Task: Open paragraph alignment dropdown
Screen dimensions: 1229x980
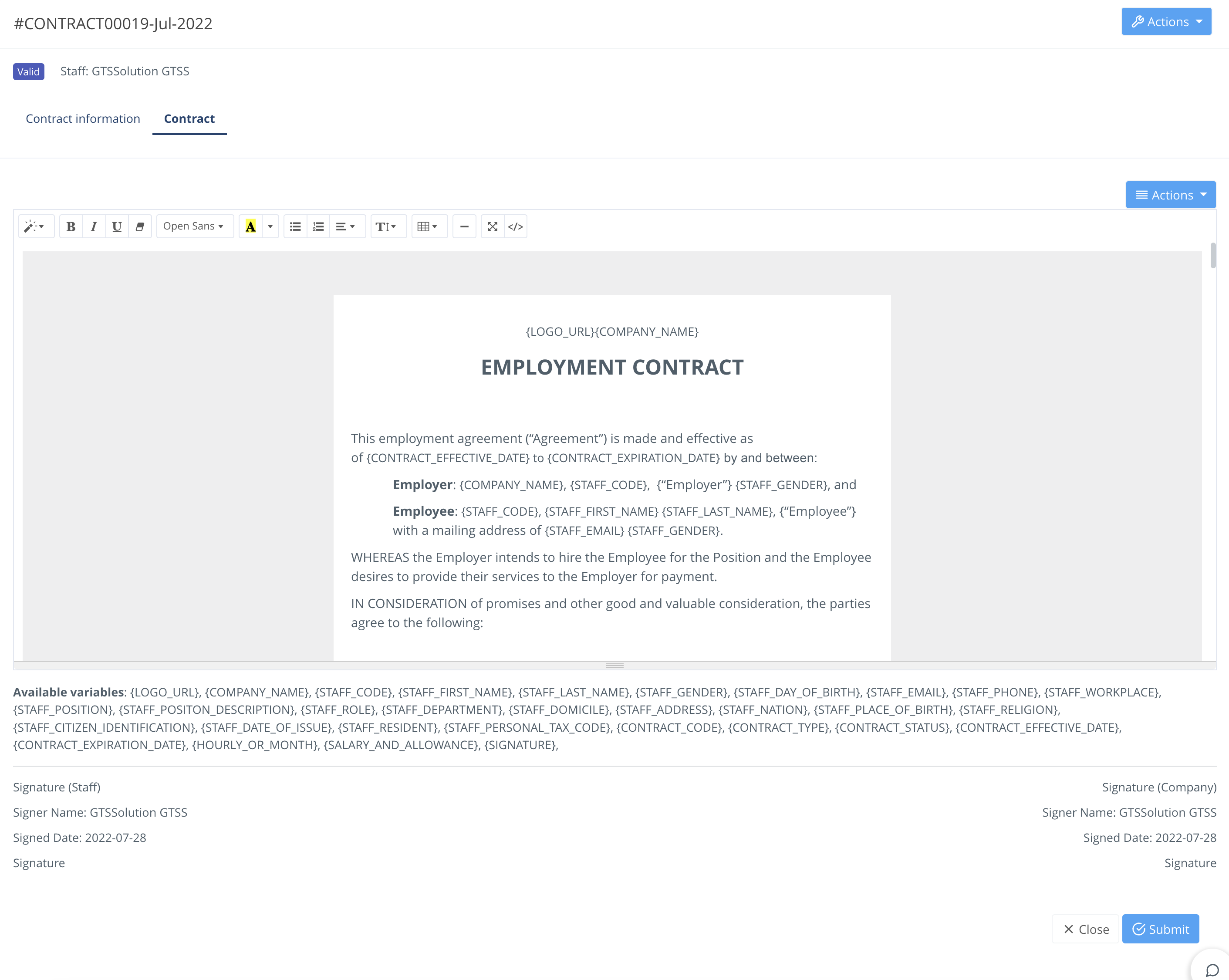Action: click(x=345, y=226)
